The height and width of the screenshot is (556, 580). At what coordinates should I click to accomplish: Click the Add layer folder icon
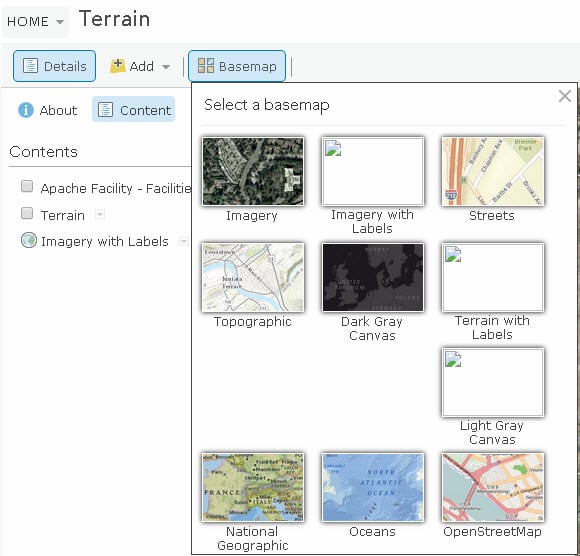pos(118,66)
